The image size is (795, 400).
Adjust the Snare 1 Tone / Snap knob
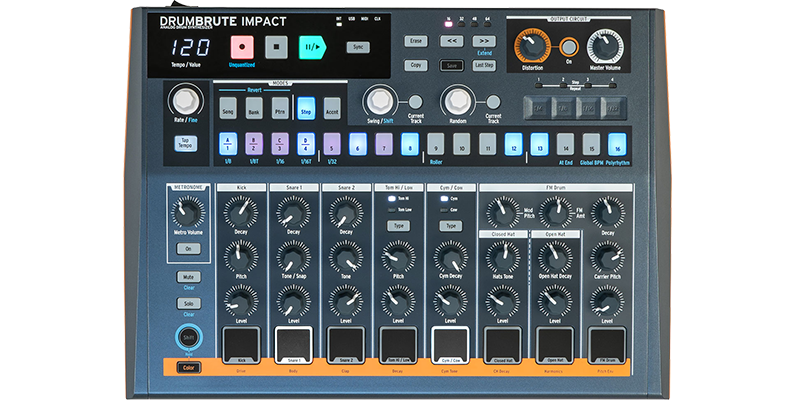point(294,257)
